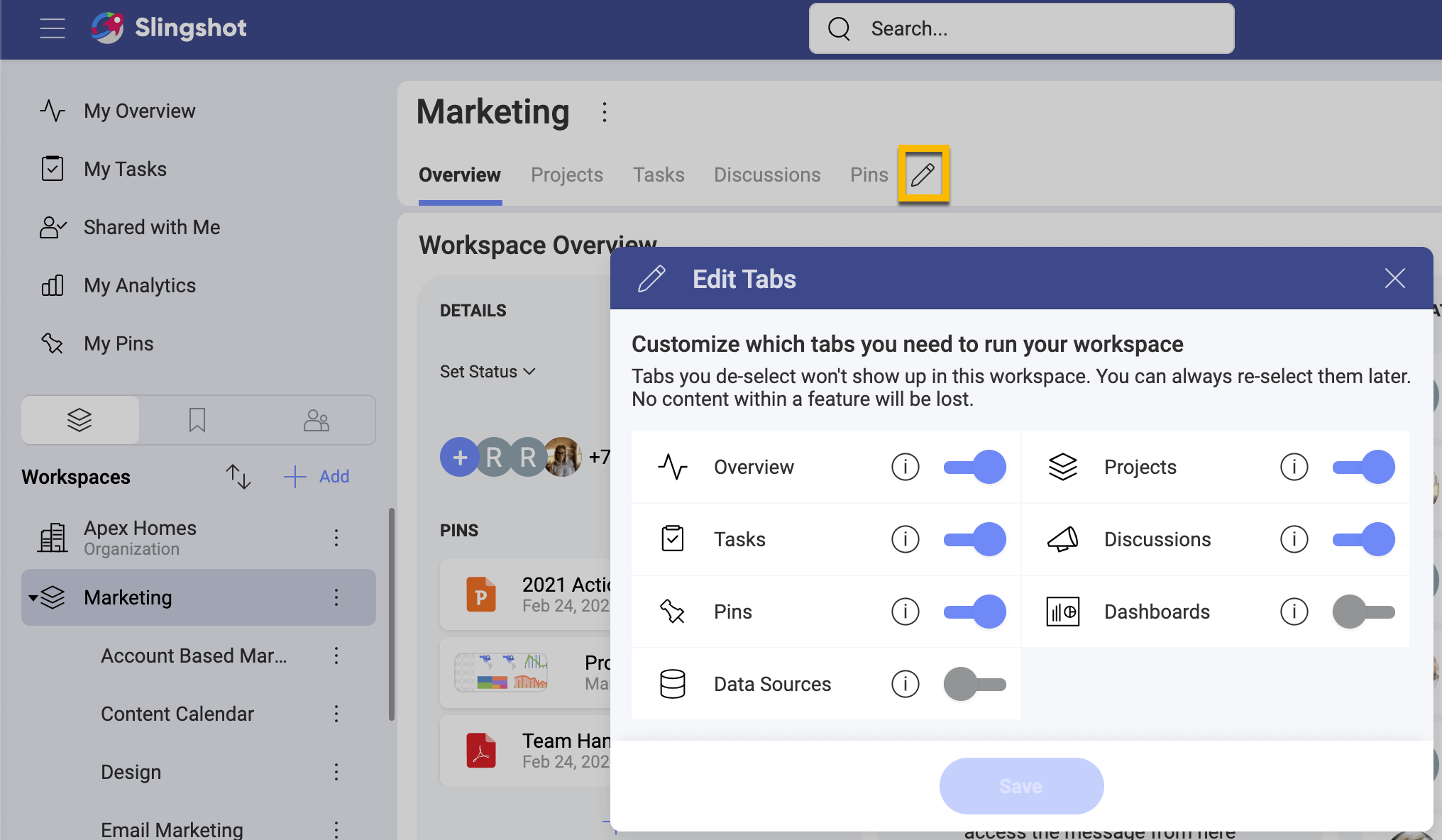Switch to the Tasks tab
Screen dimensions: 1442x840
pos(659,175)
